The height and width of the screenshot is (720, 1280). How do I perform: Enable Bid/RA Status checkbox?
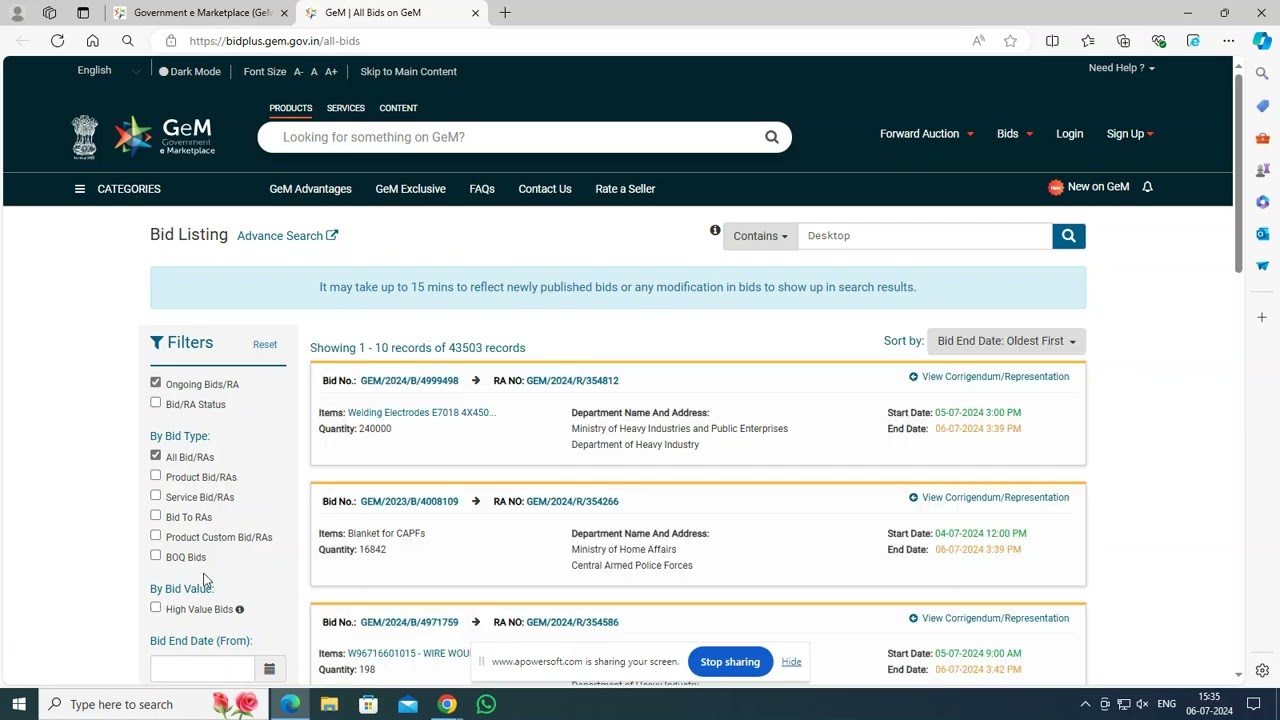(155, 403)
